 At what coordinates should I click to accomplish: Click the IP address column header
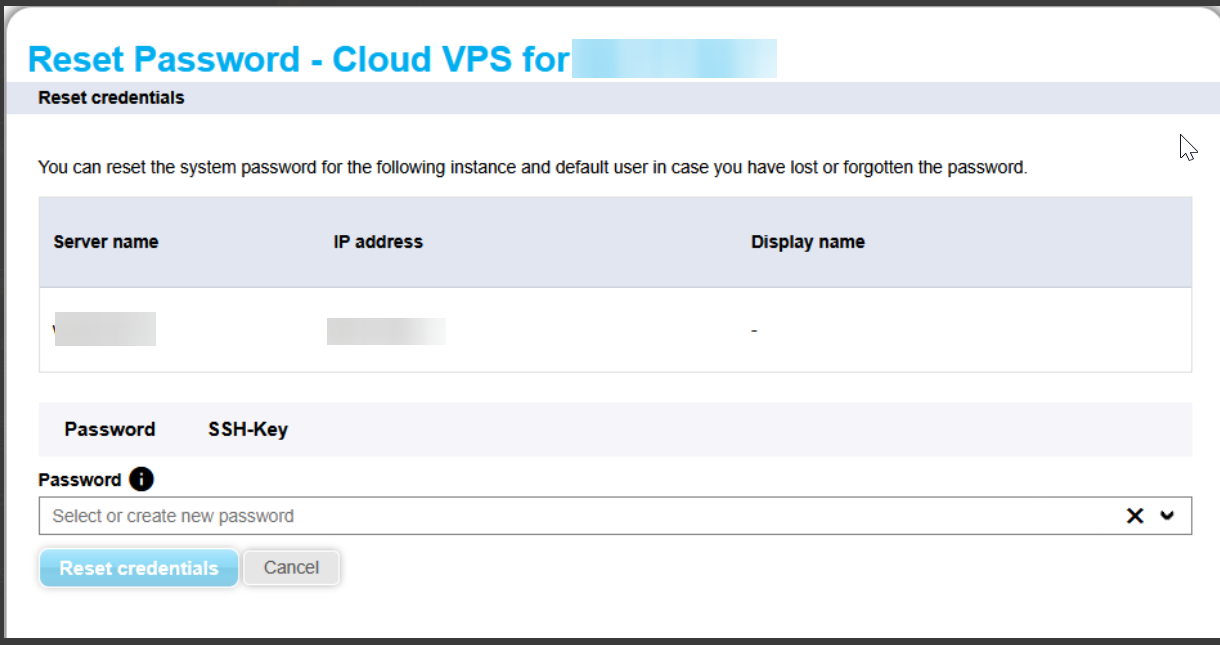coord(378,242)
